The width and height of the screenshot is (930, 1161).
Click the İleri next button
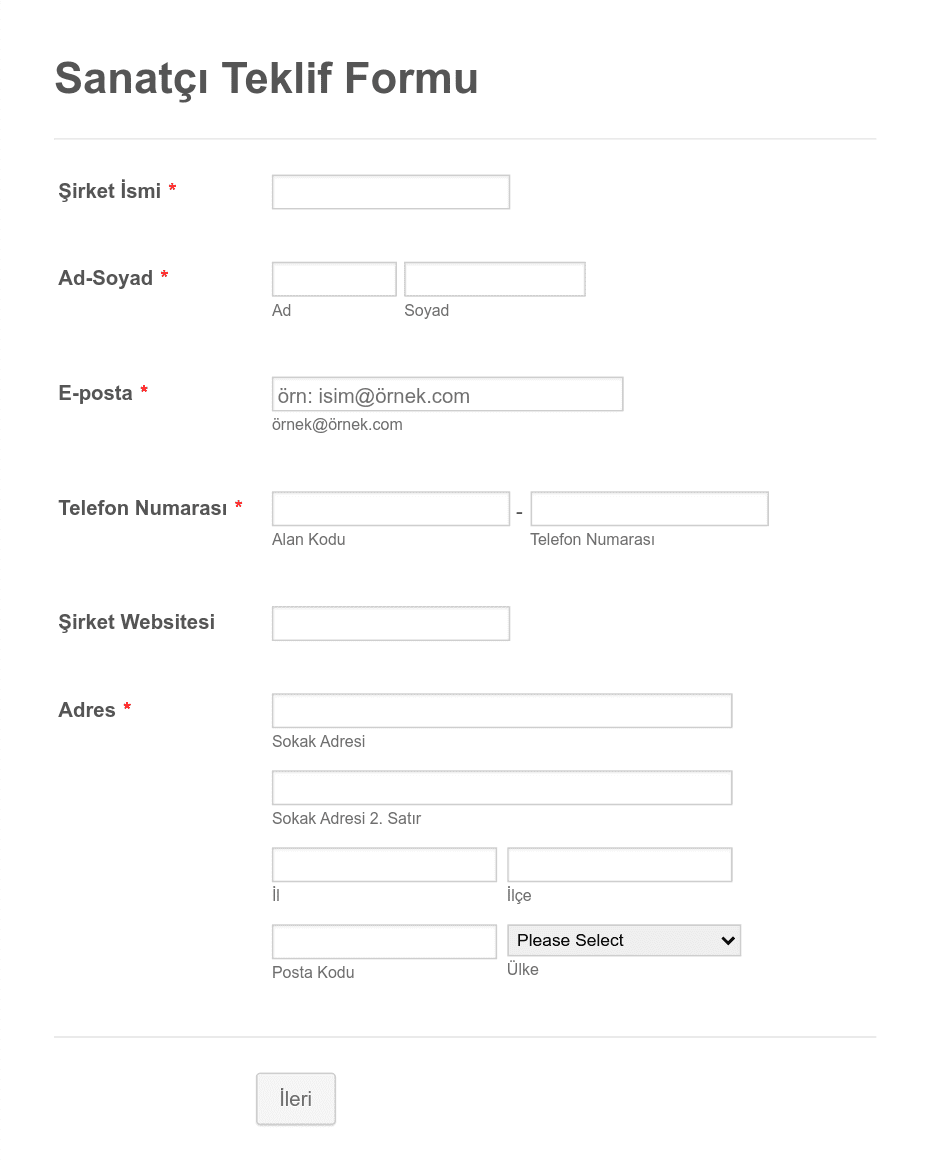click(295, 1099)
